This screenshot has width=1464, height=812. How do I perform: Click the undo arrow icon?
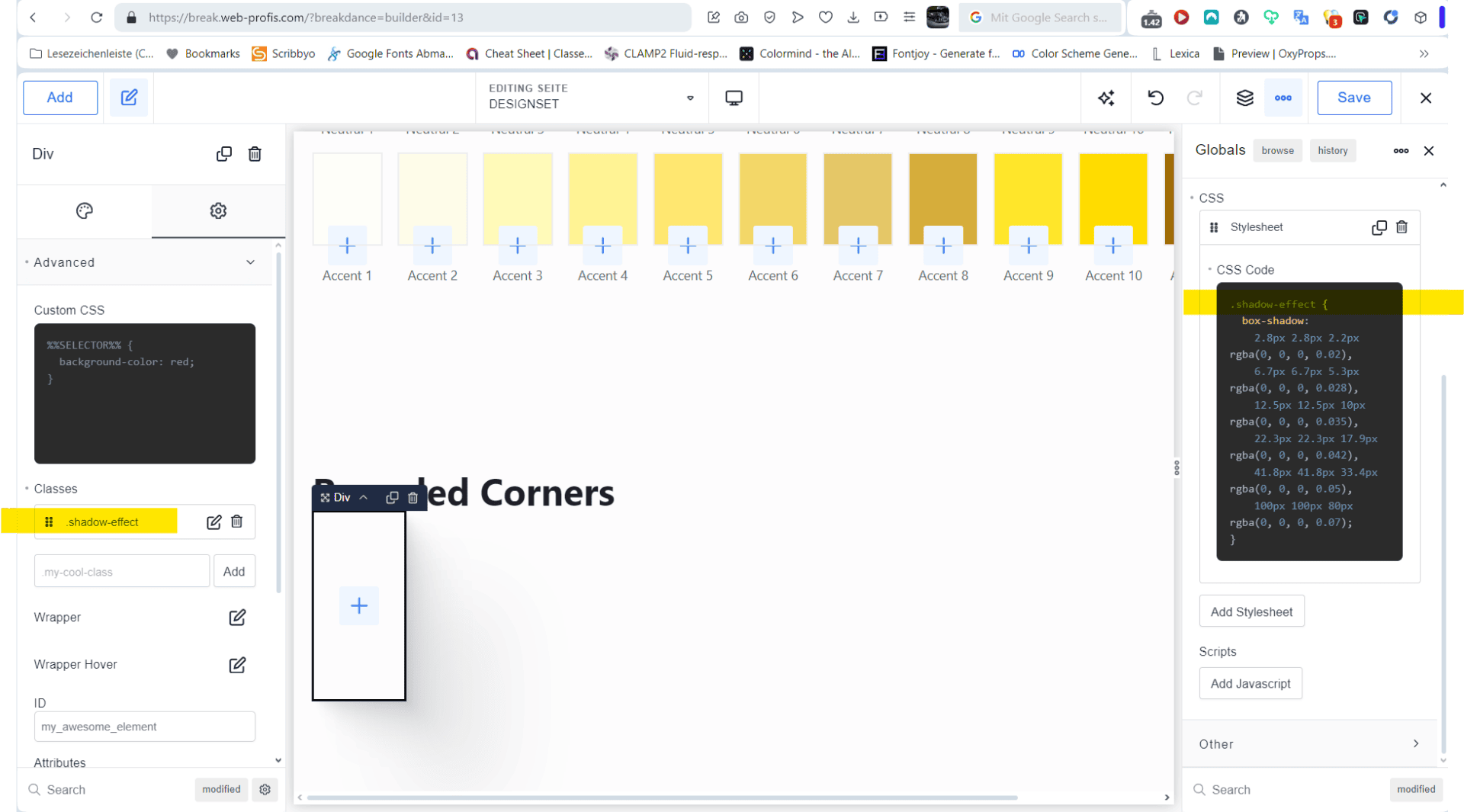[x=1155, y=98]
